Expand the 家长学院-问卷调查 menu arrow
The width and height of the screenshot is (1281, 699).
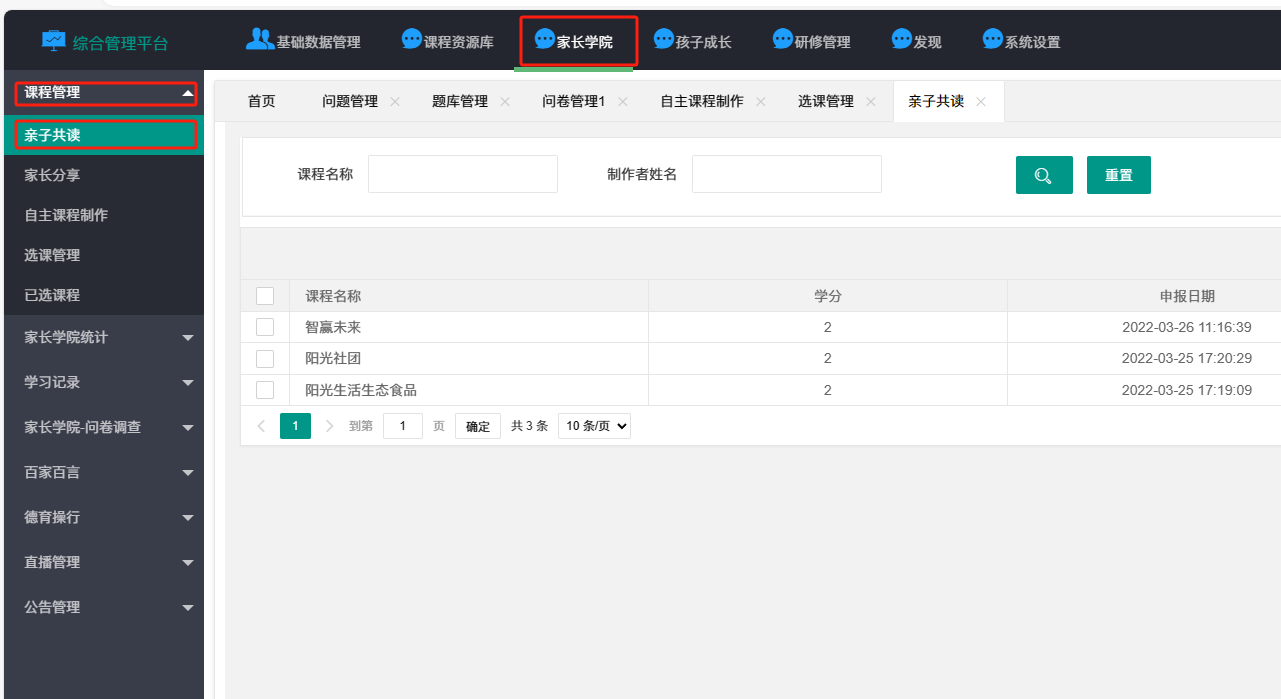pyautogui.click(x=188, y=428)
